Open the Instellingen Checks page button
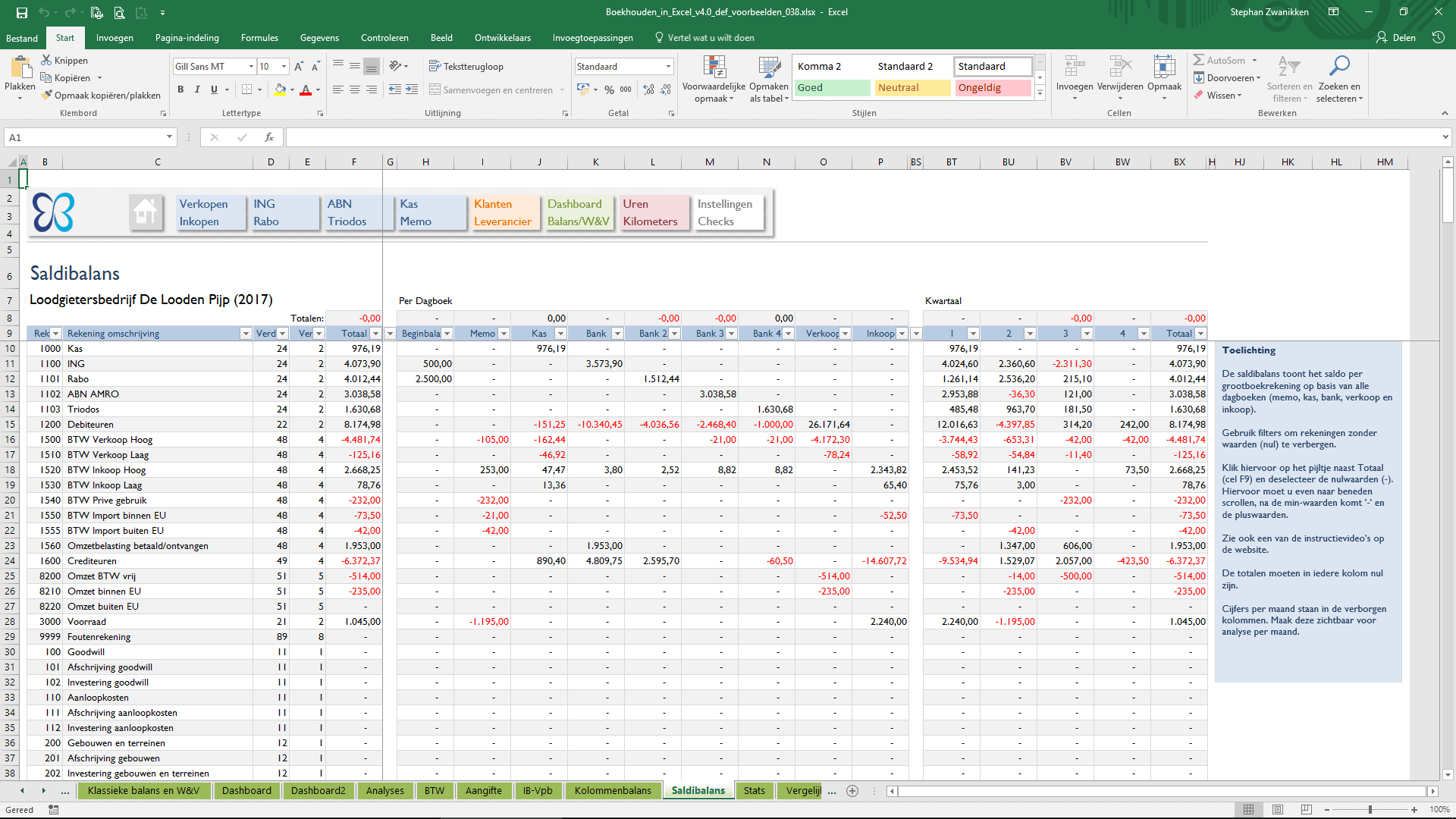The height and width of the screenshot is (819, 1456). click(726, 212)
